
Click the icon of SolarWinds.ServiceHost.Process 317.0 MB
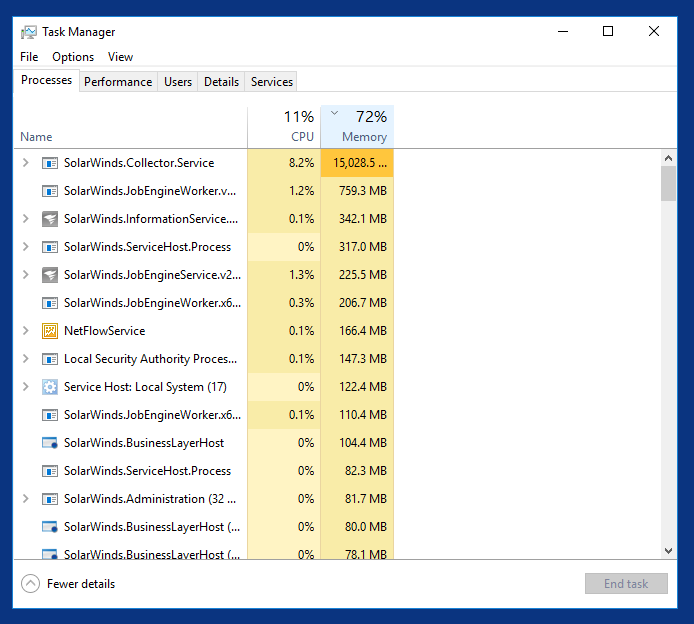[x=50, y=247]
